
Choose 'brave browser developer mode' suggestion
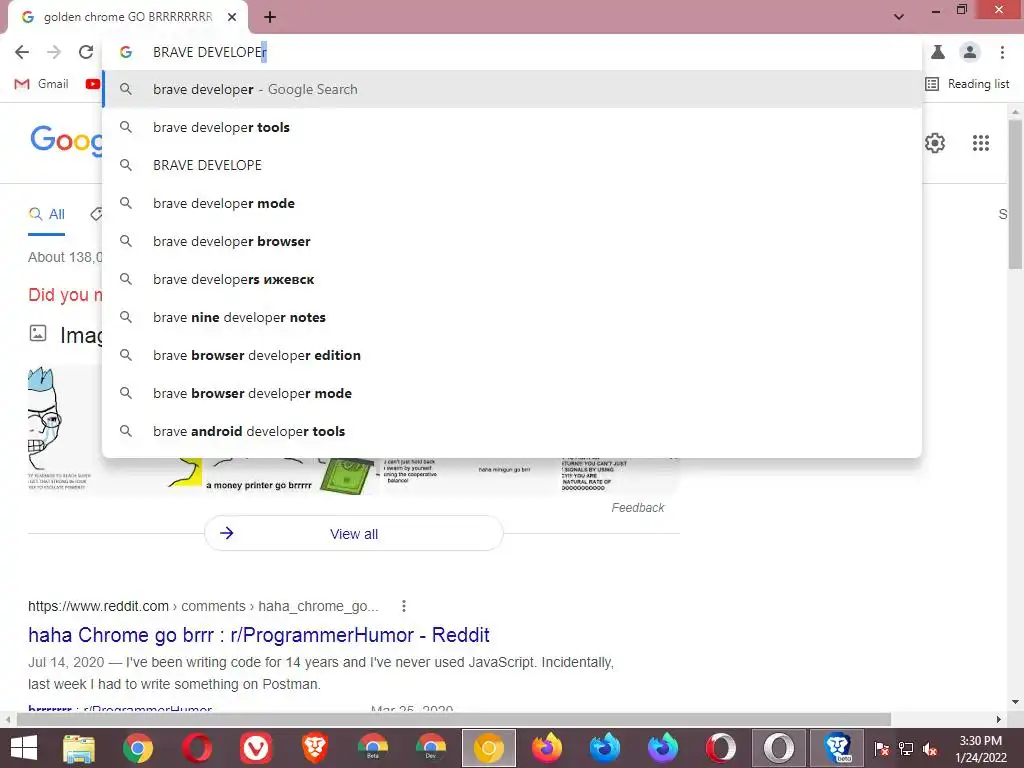tap(512, 393)
